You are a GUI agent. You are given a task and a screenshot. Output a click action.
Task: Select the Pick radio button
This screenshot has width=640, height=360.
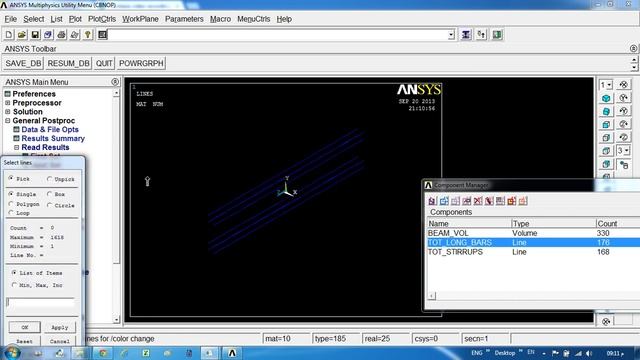click(x=11, y=178)
